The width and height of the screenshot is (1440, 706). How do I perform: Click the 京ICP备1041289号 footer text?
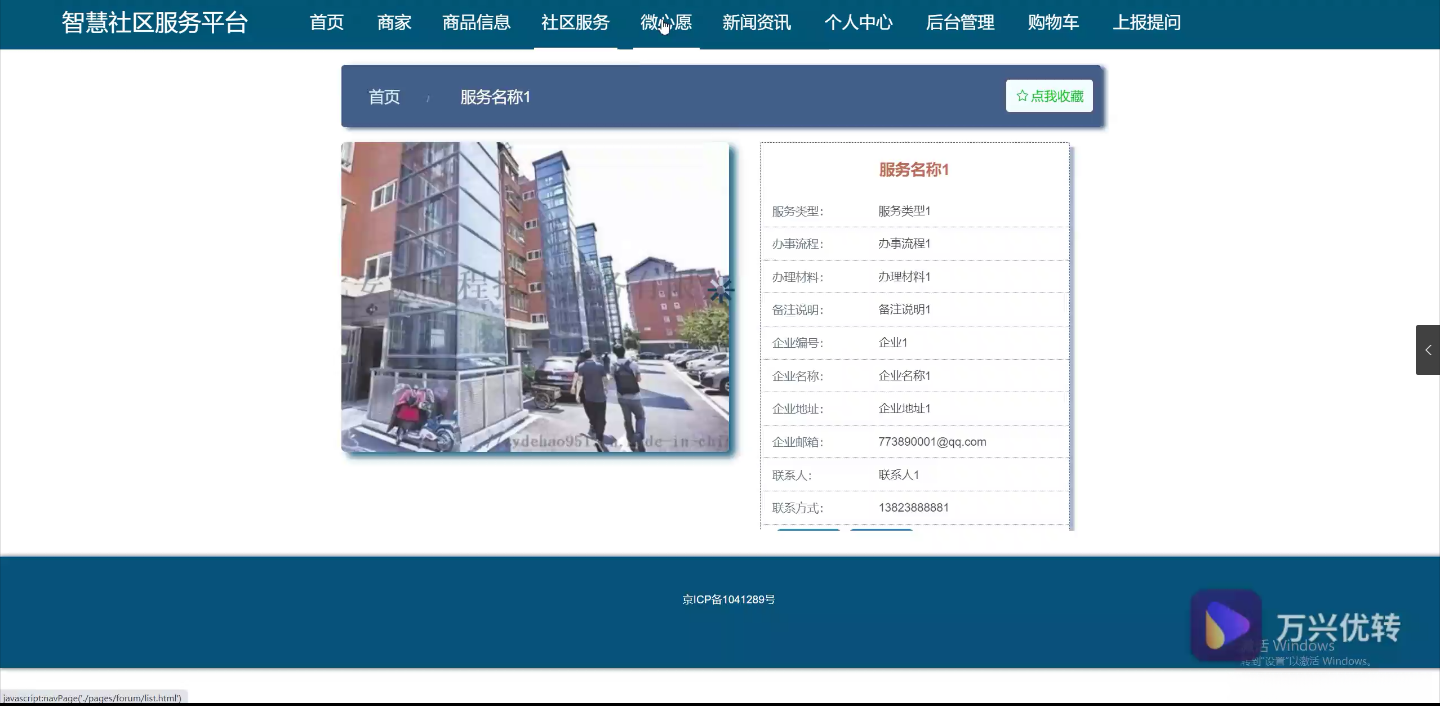728,600
